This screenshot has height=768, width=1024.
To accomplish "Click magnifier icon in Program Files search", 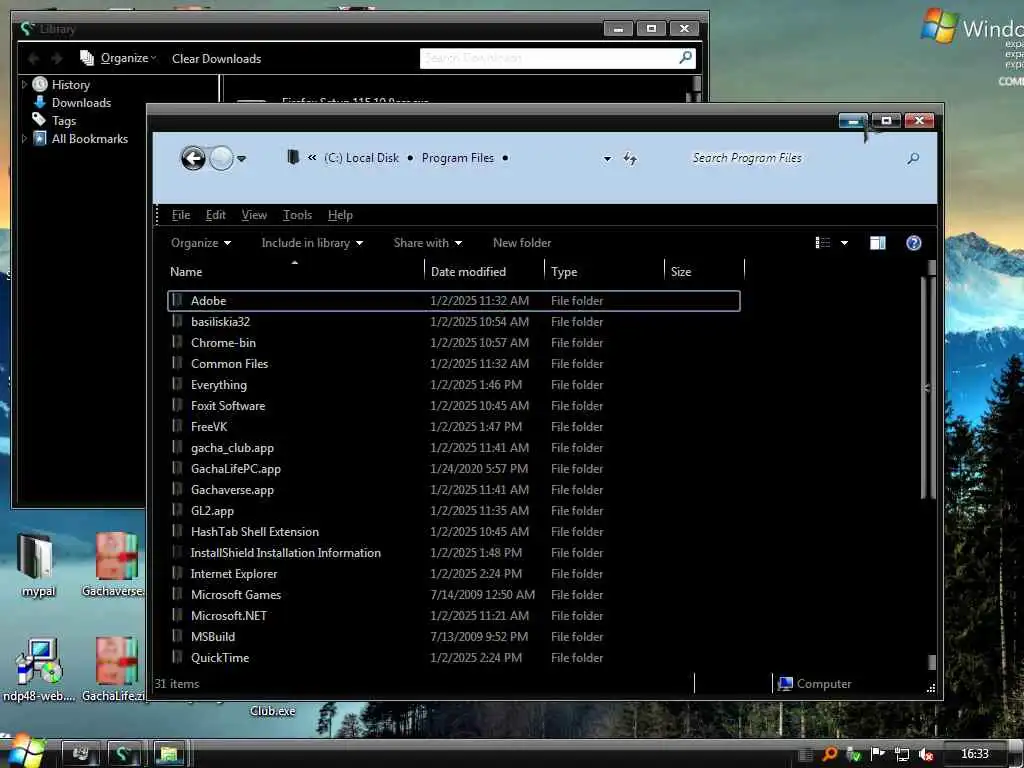I will point(913,158).
